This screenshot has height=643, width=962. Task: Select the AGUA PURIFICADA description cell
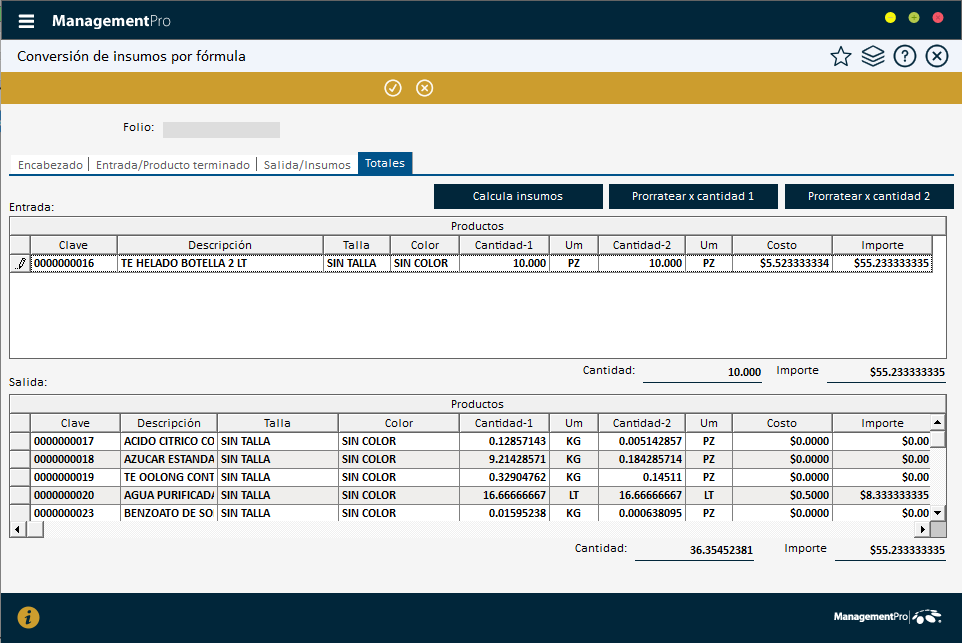[169, 495]
